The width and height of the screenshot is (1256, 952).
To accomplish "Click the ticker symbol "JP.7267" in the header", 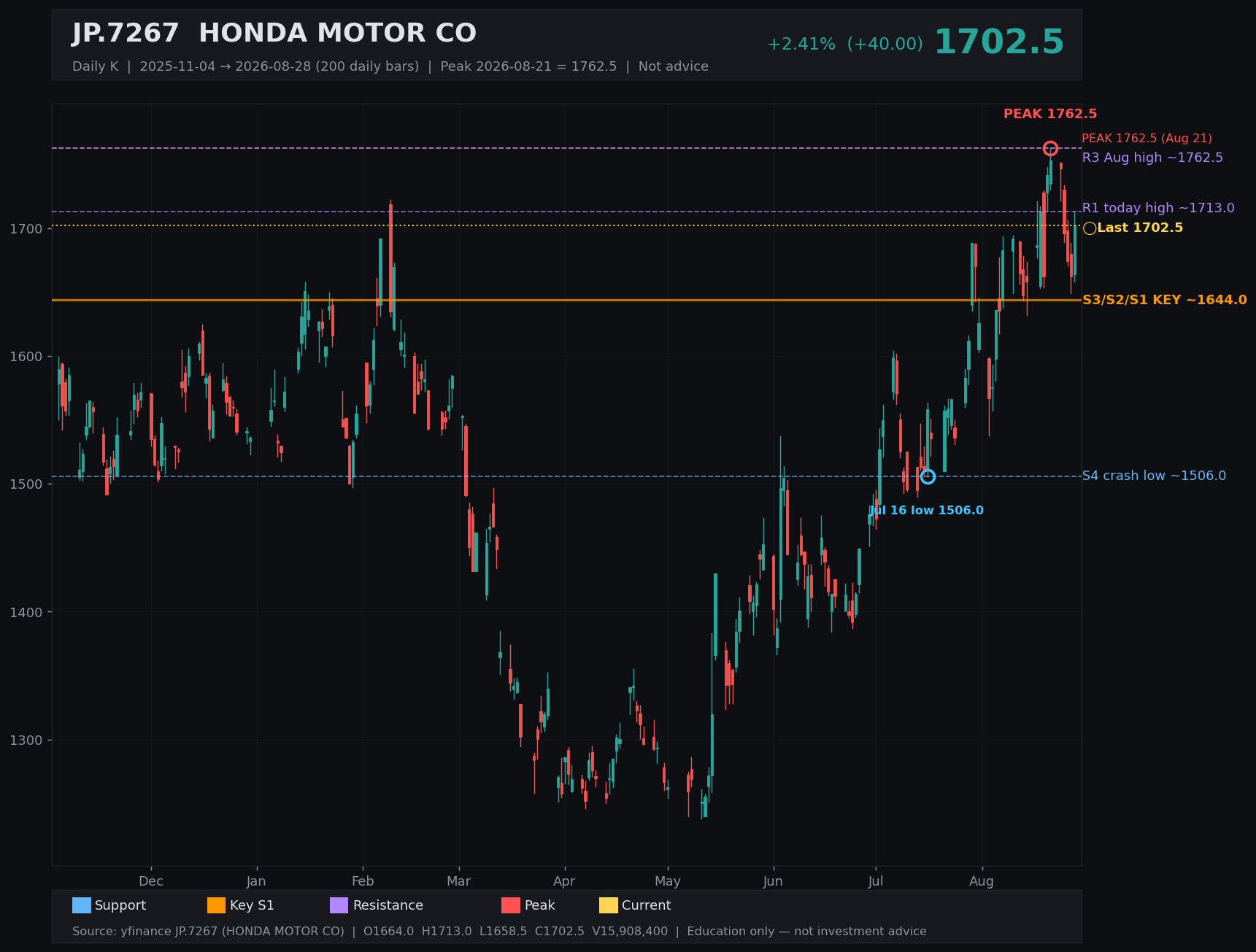I will [x=126, y=34].
